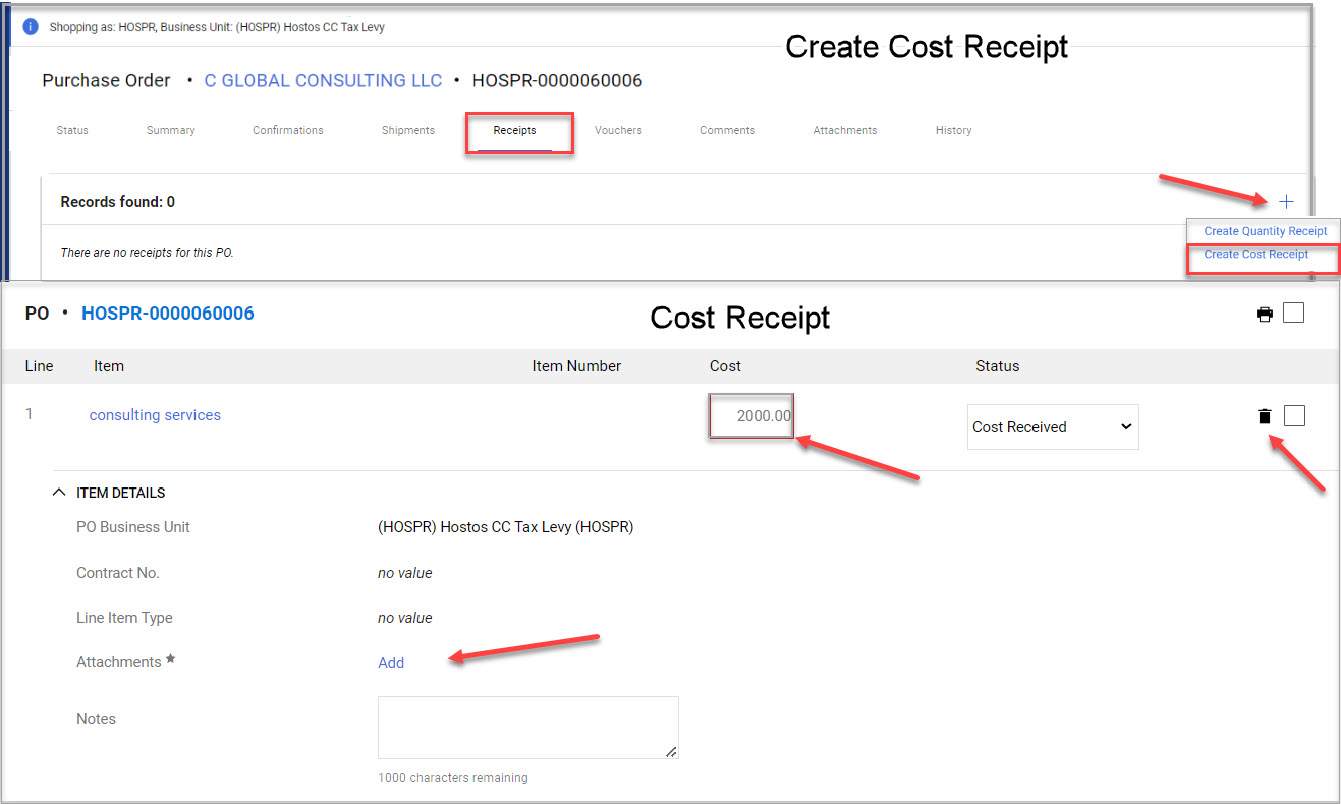This screenshot has width=1341, height=804.
Task: Click the print receipt icon
Action: pyautogui.click(x=1264, y=313)
